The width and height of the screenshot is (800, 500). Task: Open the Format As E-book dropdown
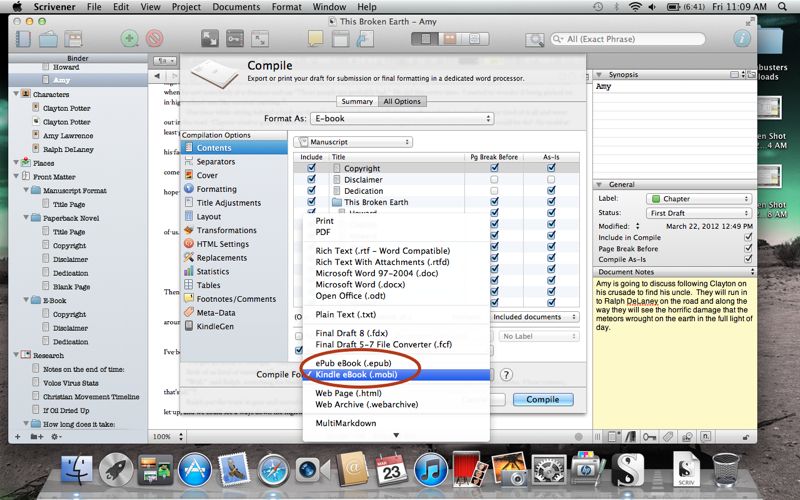pos(402,118)
